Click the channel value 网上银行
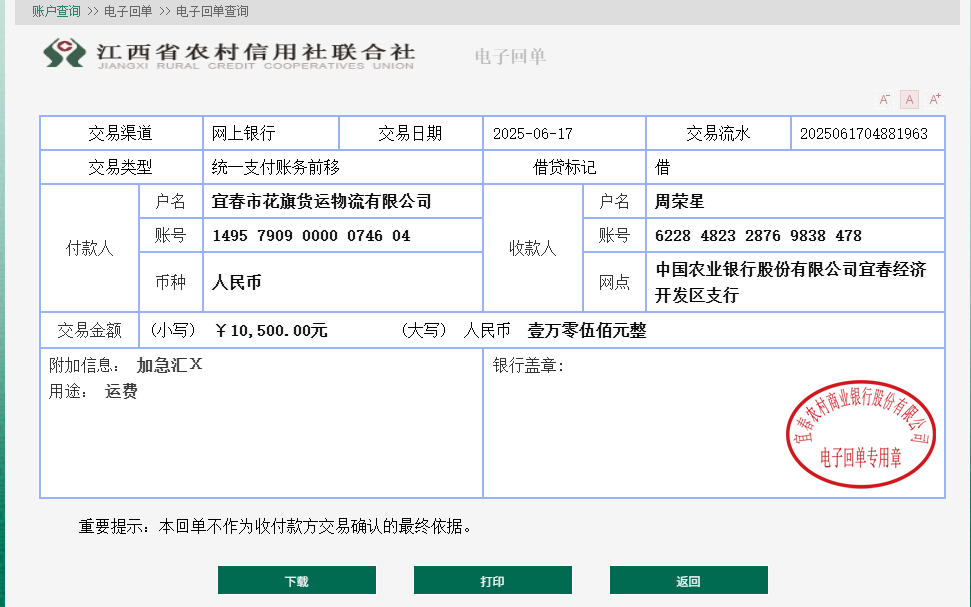The height and width of the screenshot is (607, 971). coord(243,133)
